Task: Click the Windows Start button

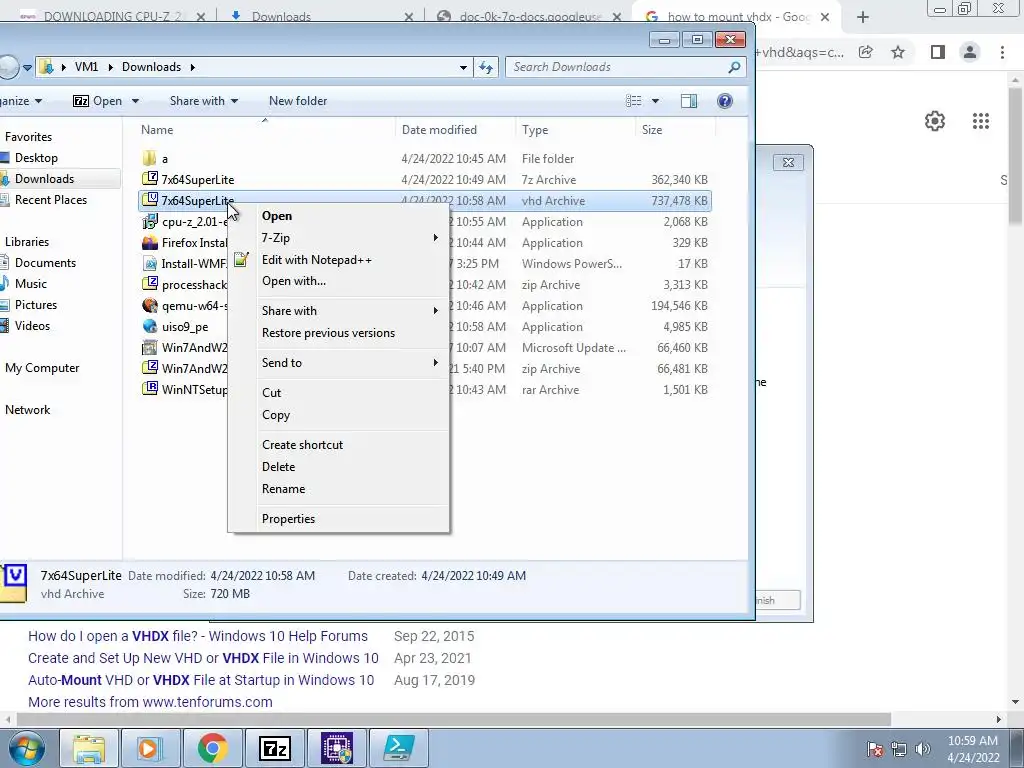Action: point(27,749)
